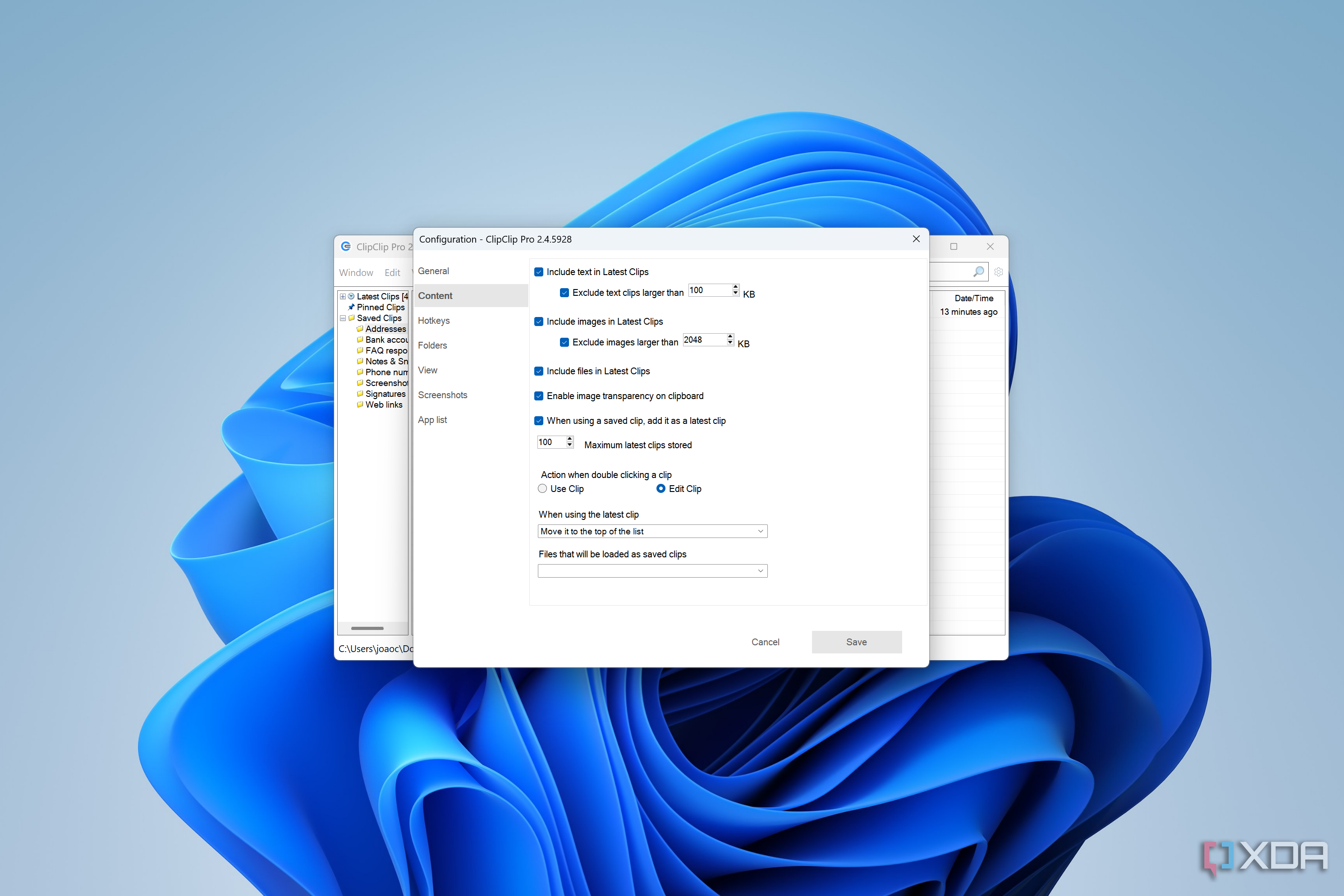The width and height of the screenshot is (1344, 896).
Task: Switch to the Hotkeys settings tab
Action: [x=470, y=321]
